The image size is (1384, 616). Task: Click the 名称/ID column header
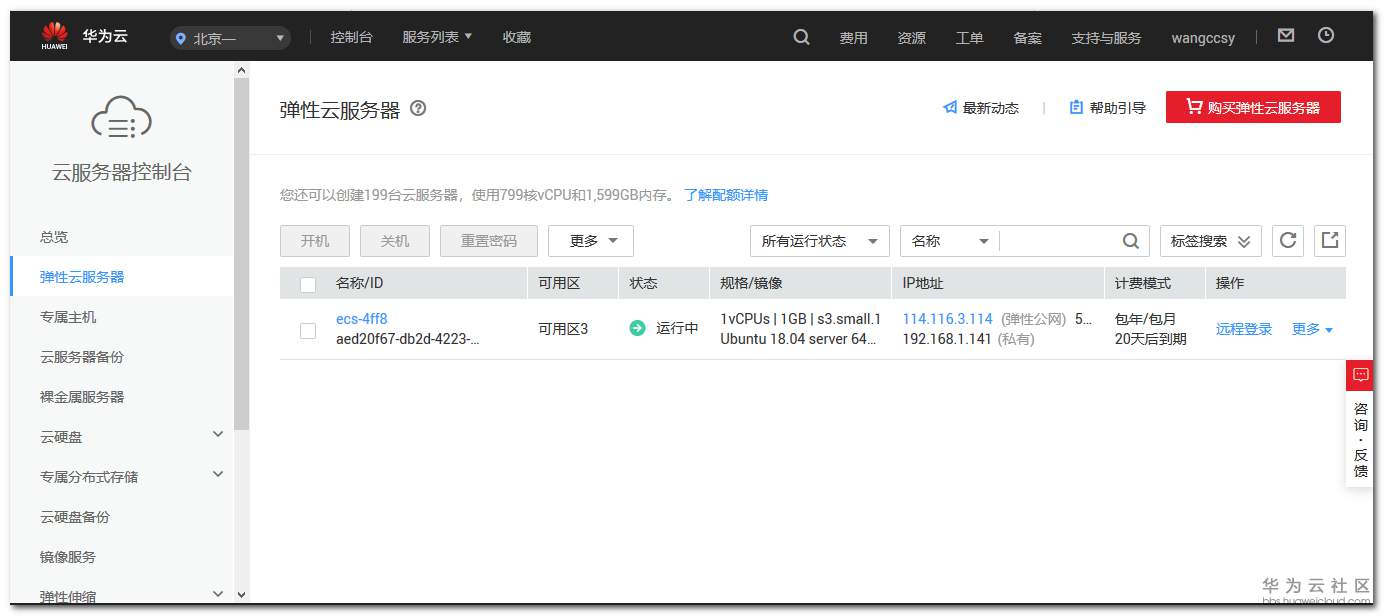[359, 283]
